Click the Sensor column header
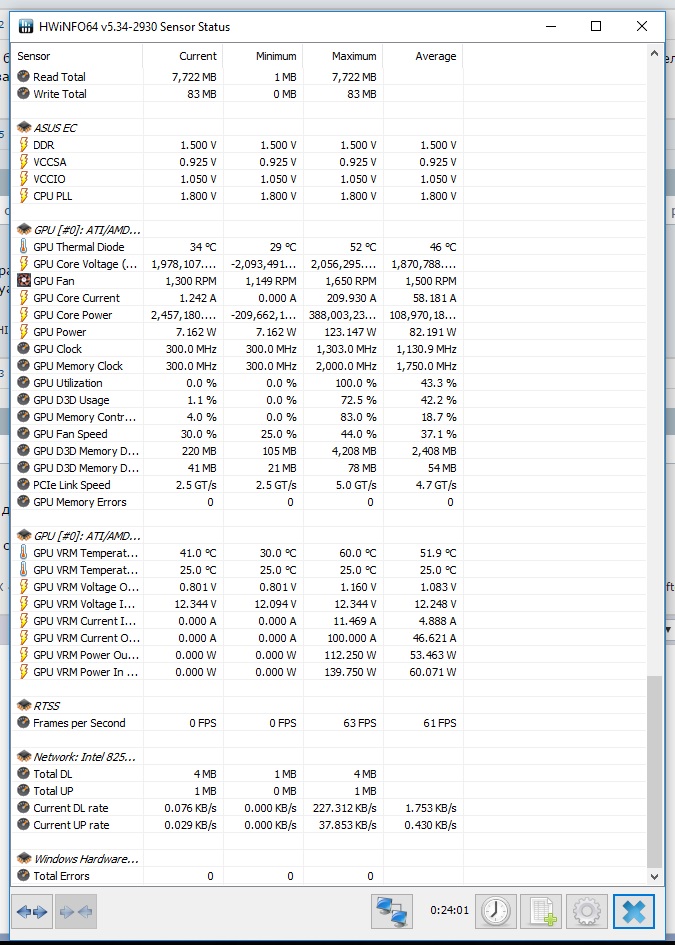This screenshot has height=945, width=675. click(77, 56)
